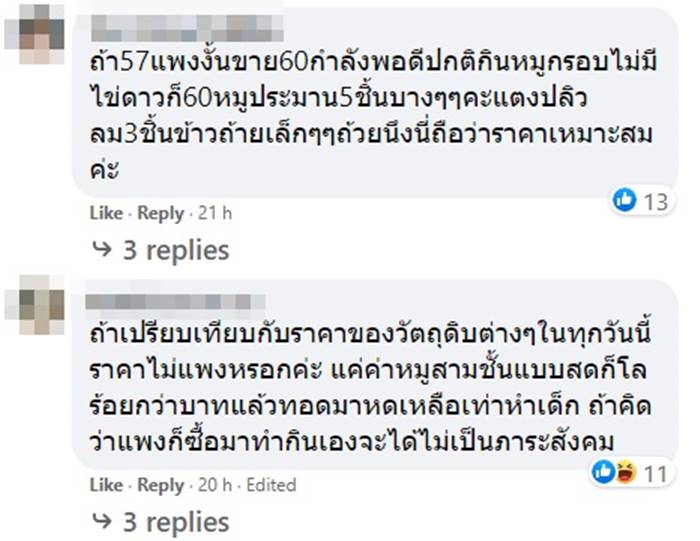The width and height of the screenshot is (700, 541).
Task: Click the blue thumbs-up reaction beside count 11
Action: point(603,472)
